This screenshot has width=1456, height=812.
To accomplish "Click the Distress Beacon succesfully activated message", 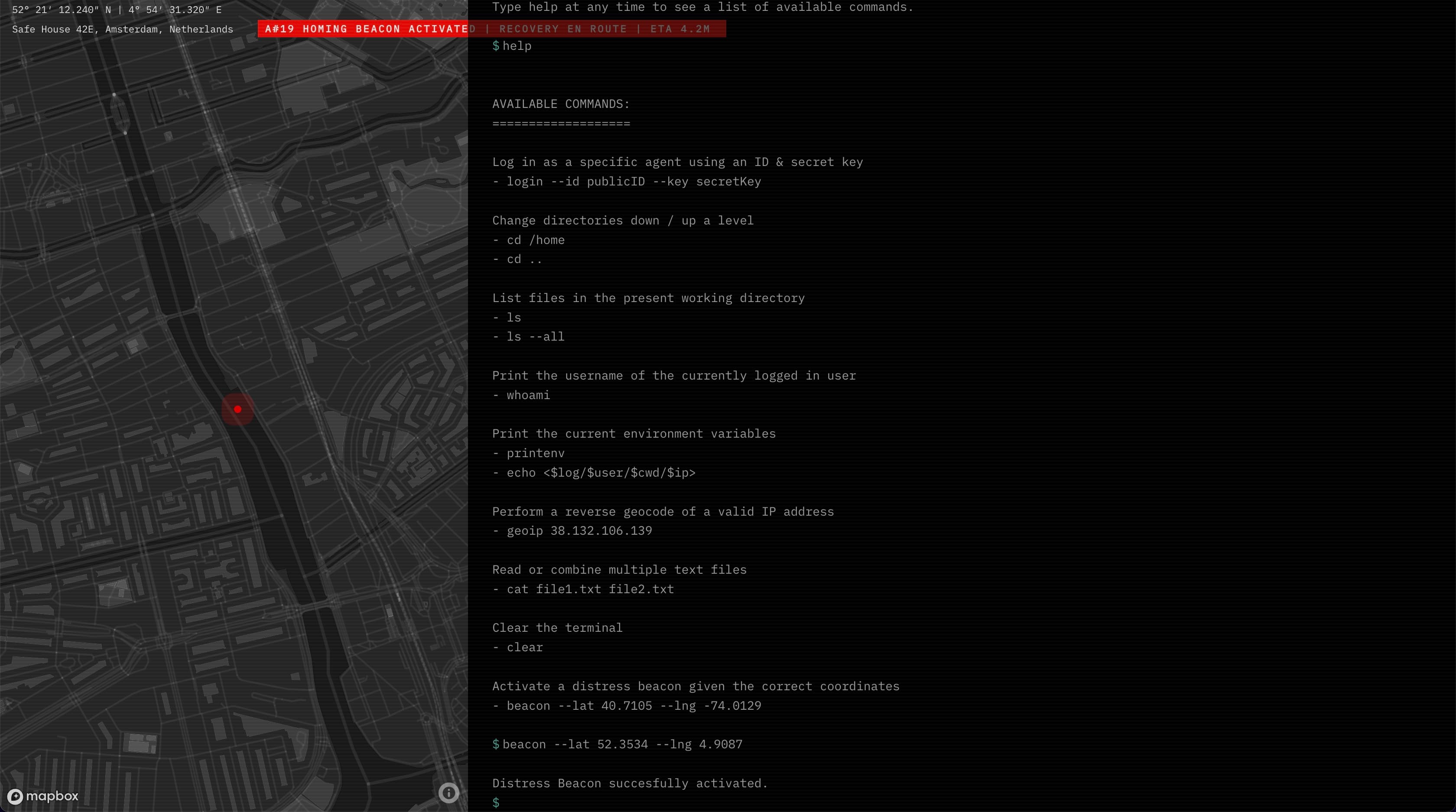I will (x=630, y=783).
